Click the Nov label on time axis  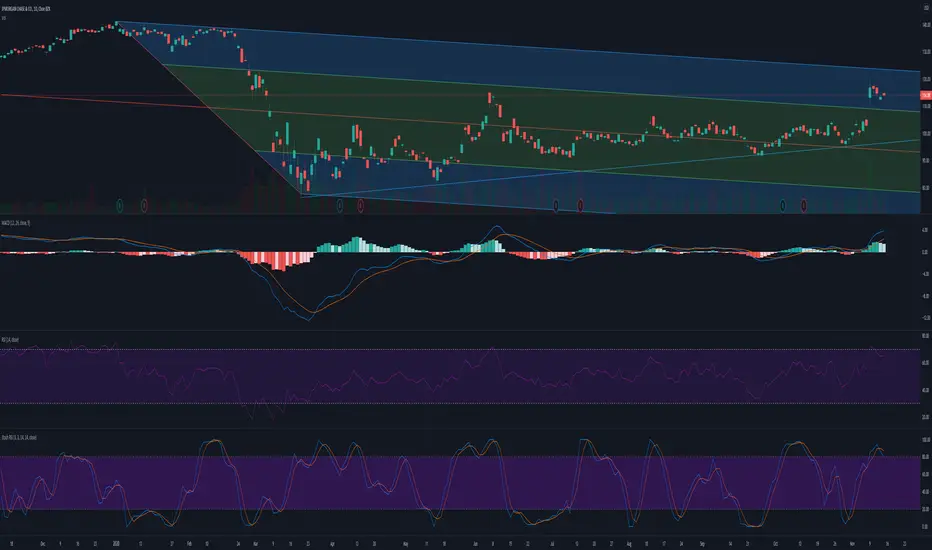(x=852, y=543)
